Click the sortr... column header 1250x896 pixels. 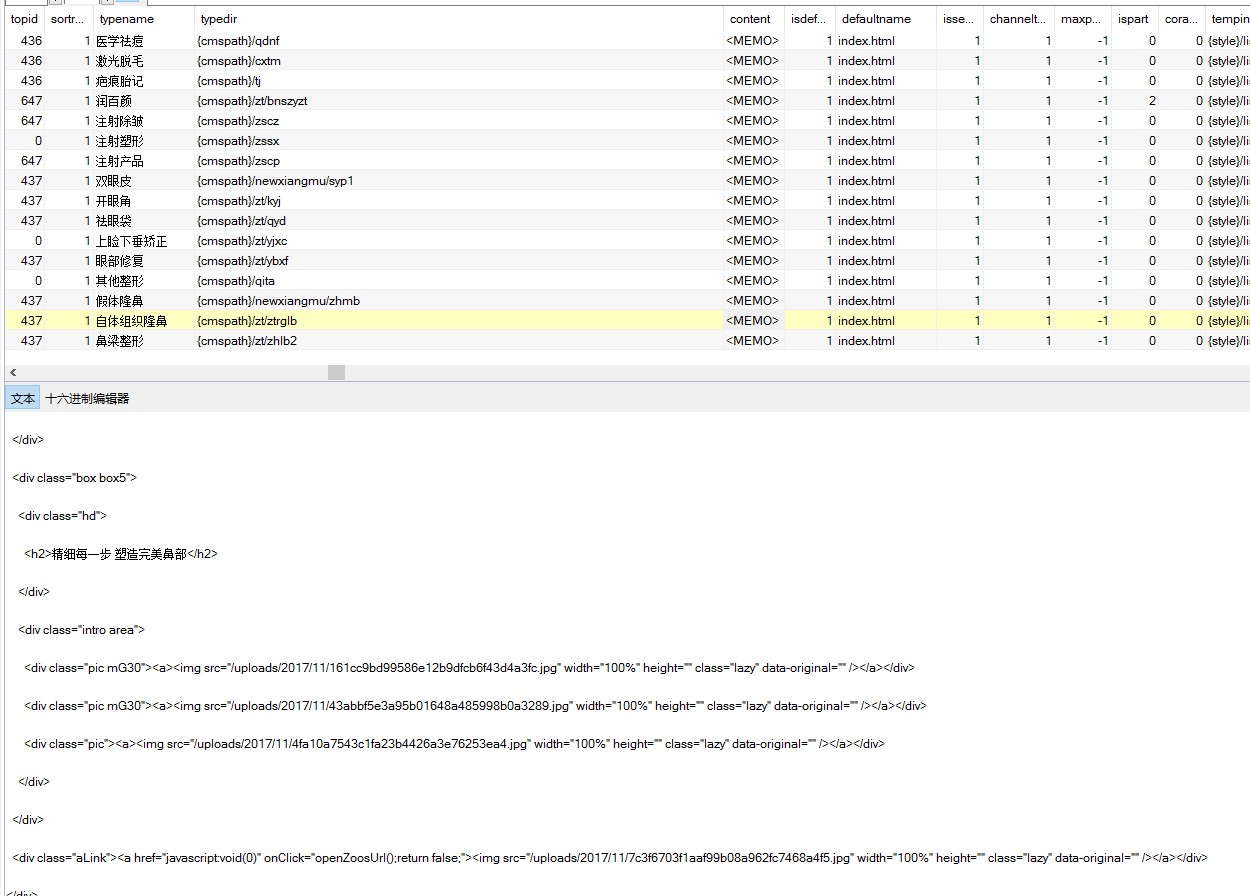pyautogui.click(x=68, y=19)
